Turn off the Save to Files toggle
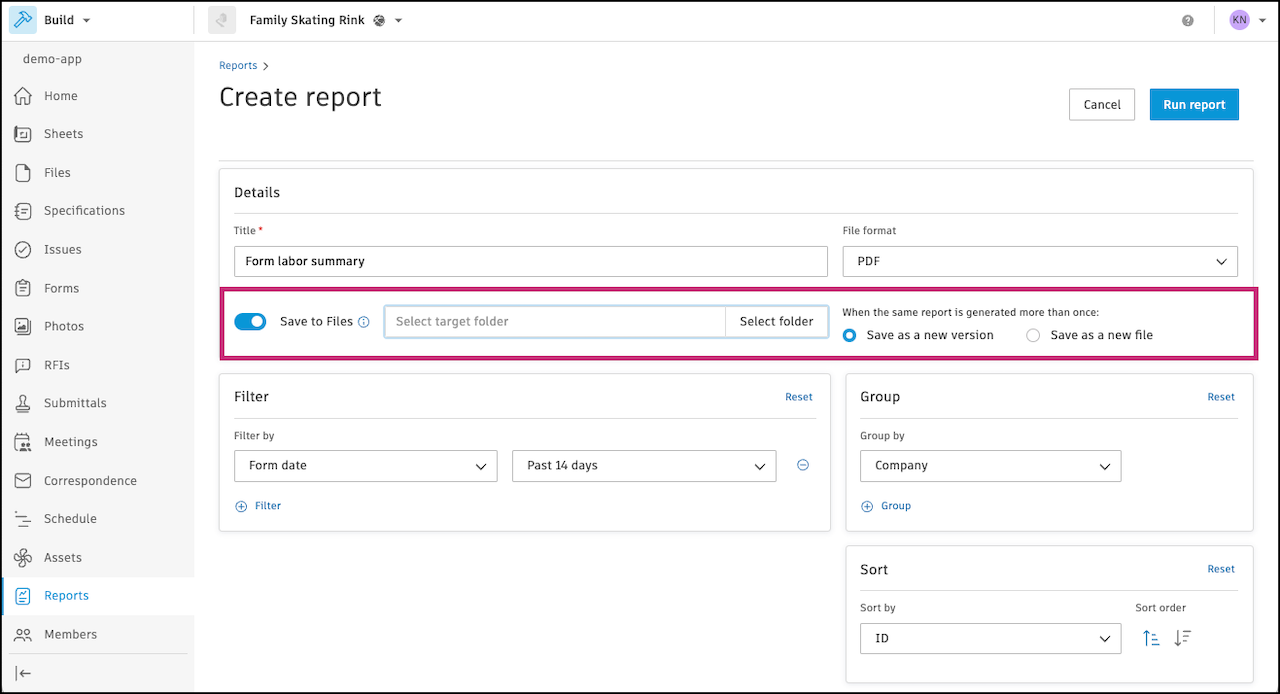 click(250, 321)
